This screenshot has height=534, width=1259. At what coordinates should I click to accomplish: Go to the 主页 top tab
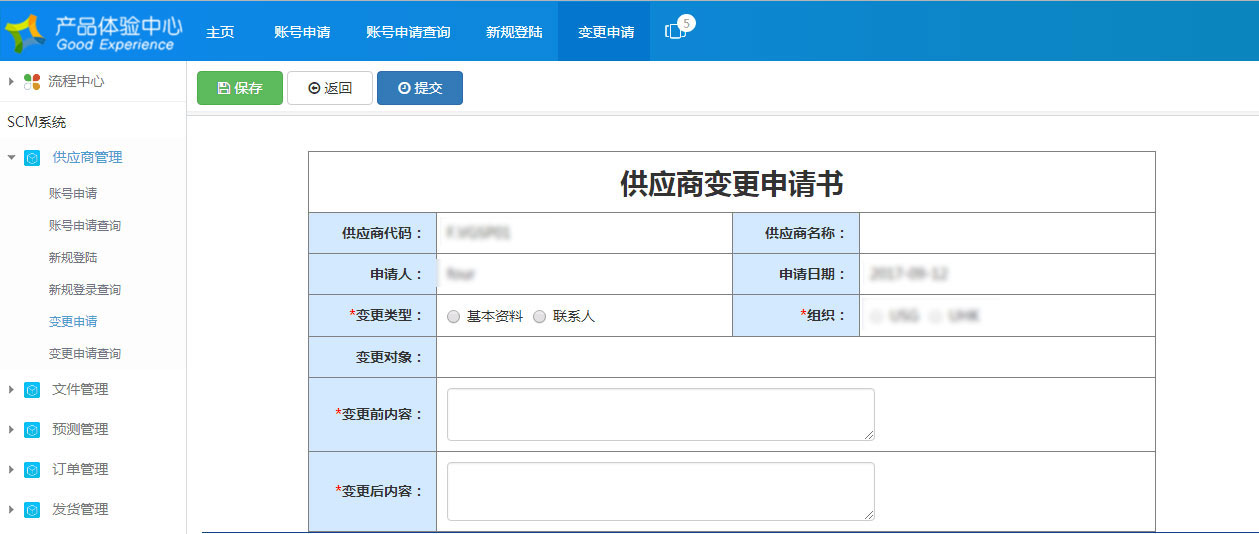[x=220, y=31]
